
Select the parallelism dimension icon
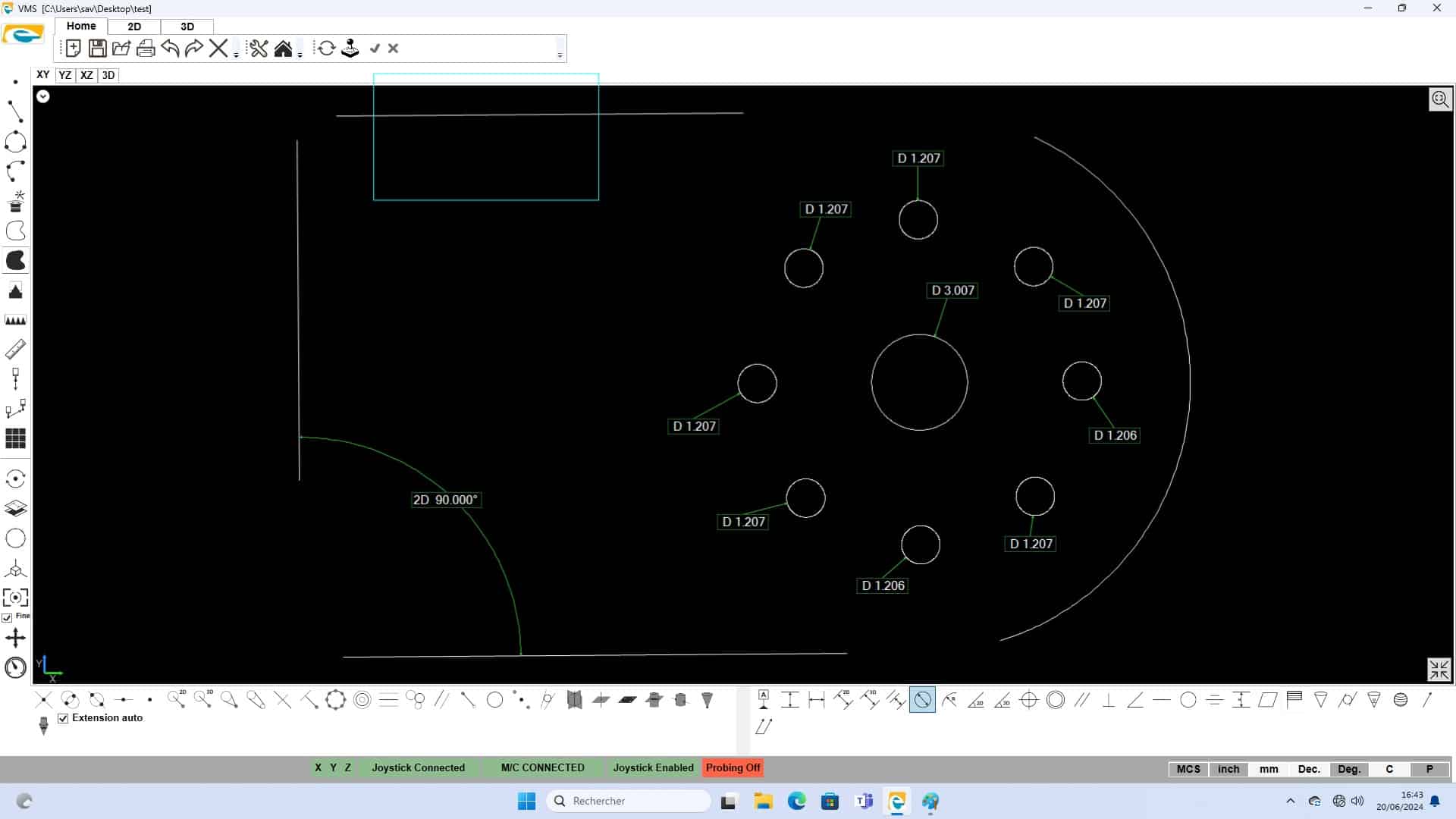(1082, 699)
